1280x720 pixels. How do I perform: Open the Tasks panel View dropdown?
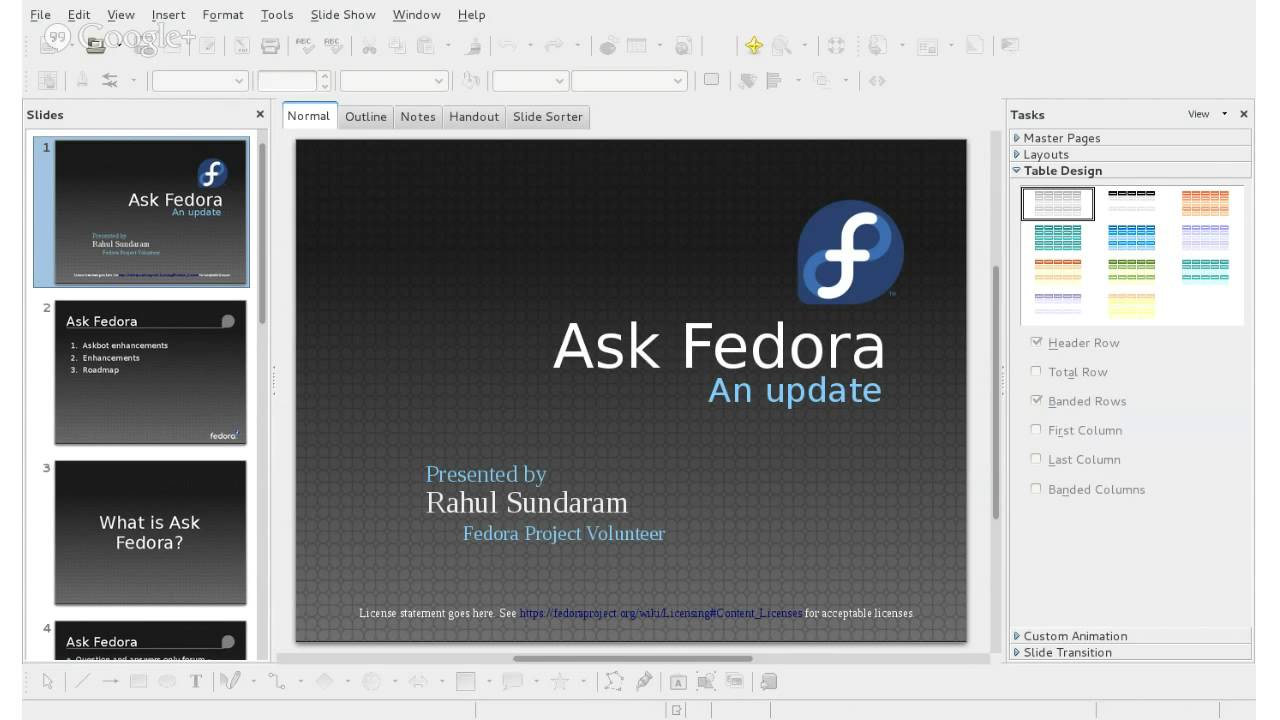point(1207,114)
